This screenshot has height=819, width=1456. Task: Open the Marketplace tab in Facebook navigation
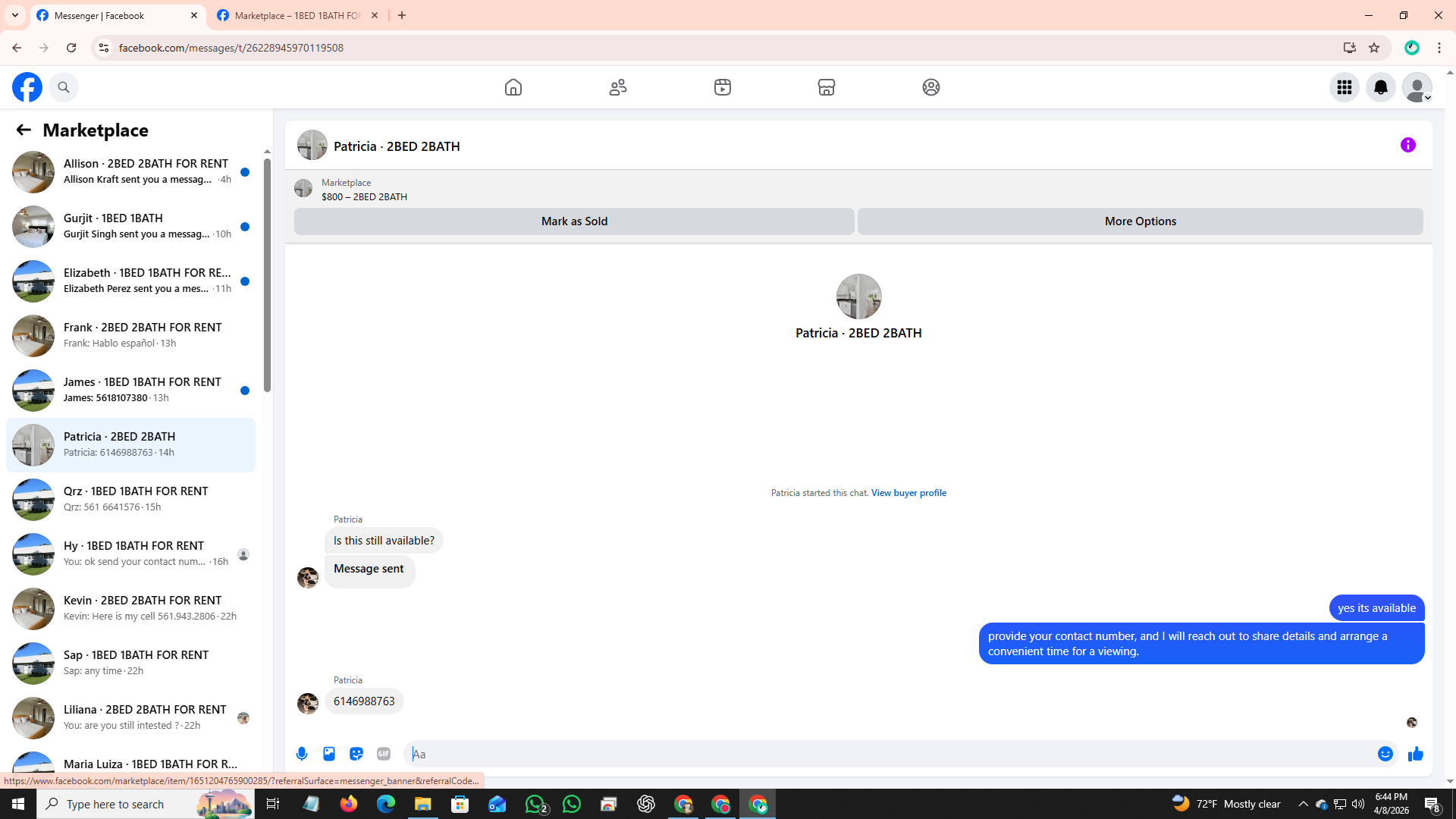click(x=826, y=87)
